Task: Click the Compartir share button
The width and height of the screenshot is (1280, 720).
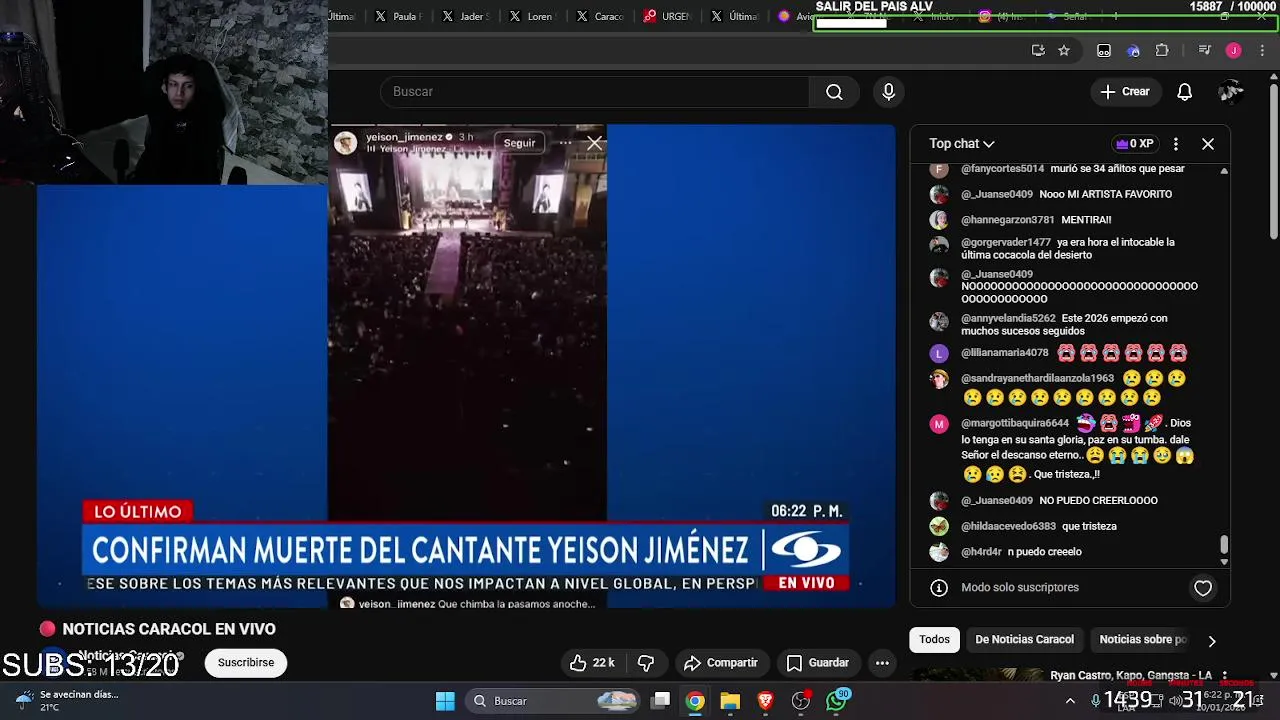Action: click(x=721, y=663)
